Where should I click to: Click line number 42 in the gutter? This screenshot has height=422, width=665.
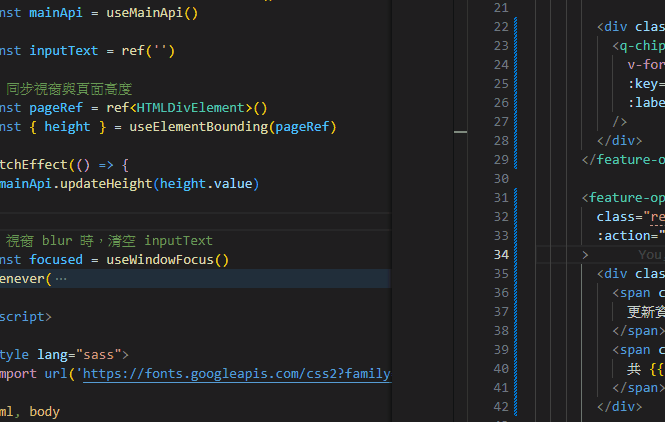[500, 406]
